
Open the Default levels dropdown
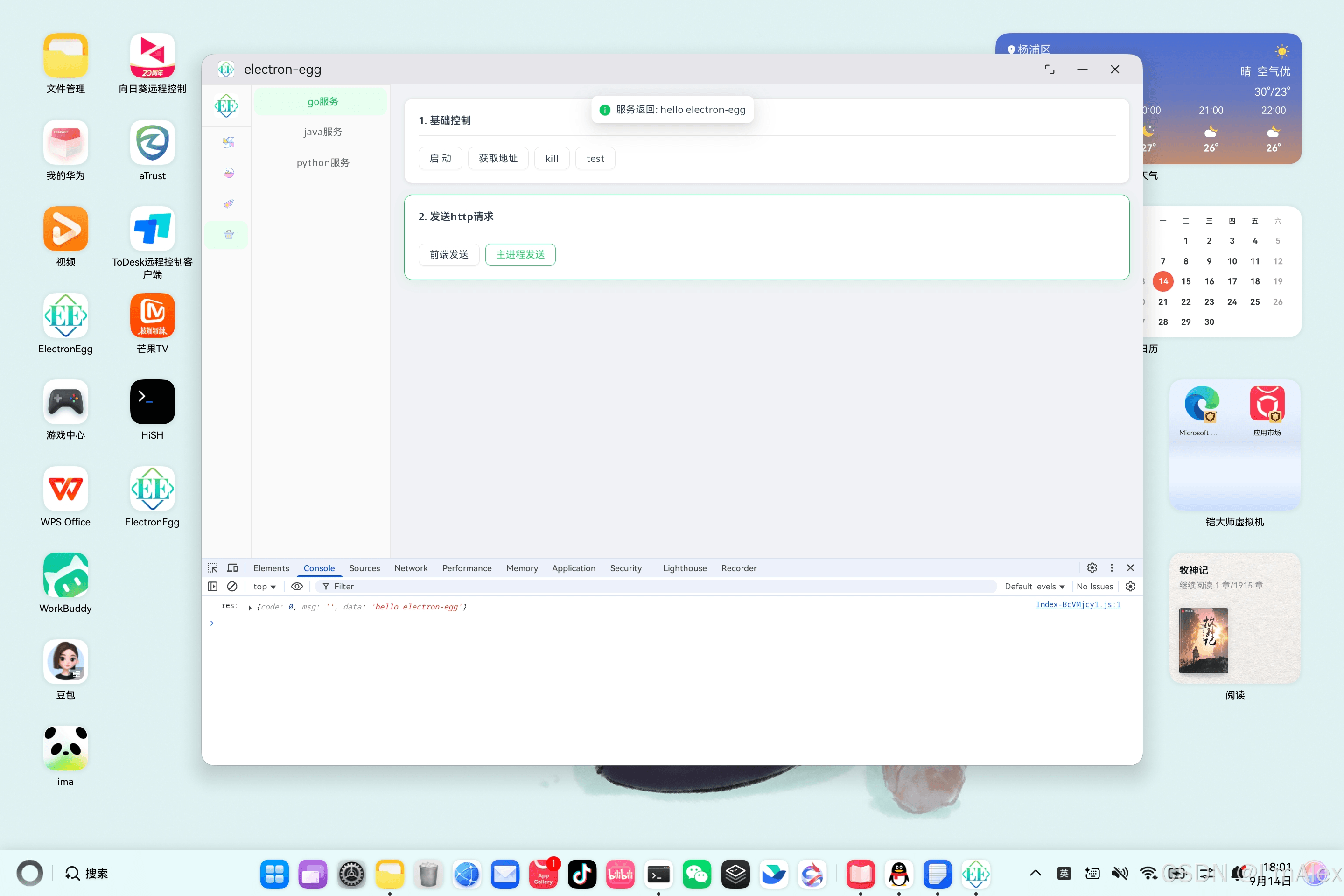pos(1034,586)
